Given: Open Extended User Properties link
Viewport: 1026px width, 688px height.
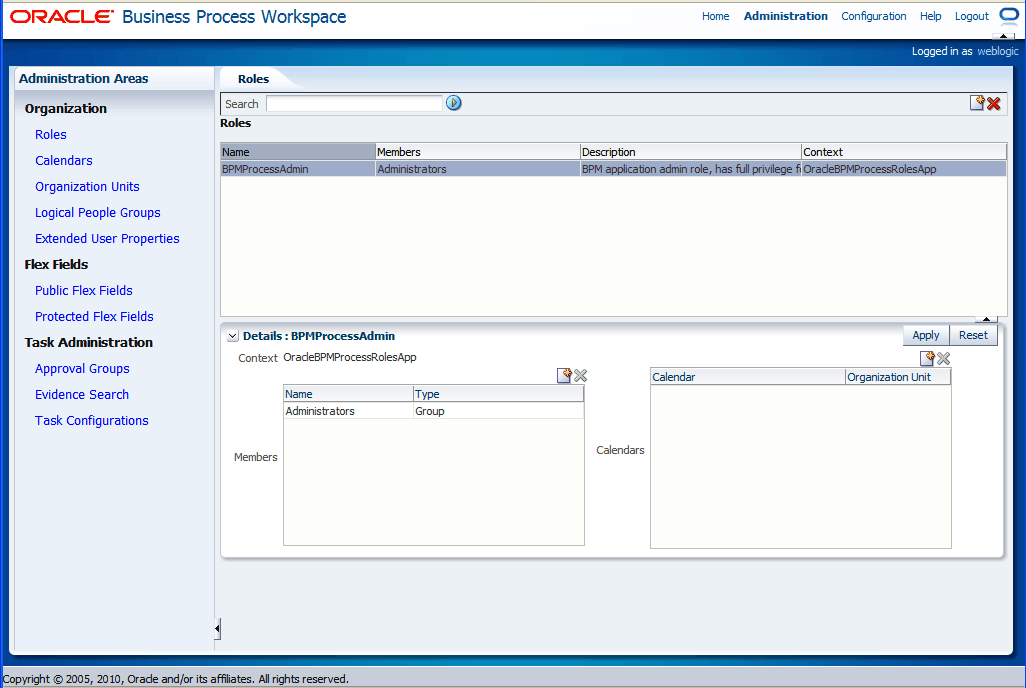Looking at the screenshot, I should tap(107, 239).
